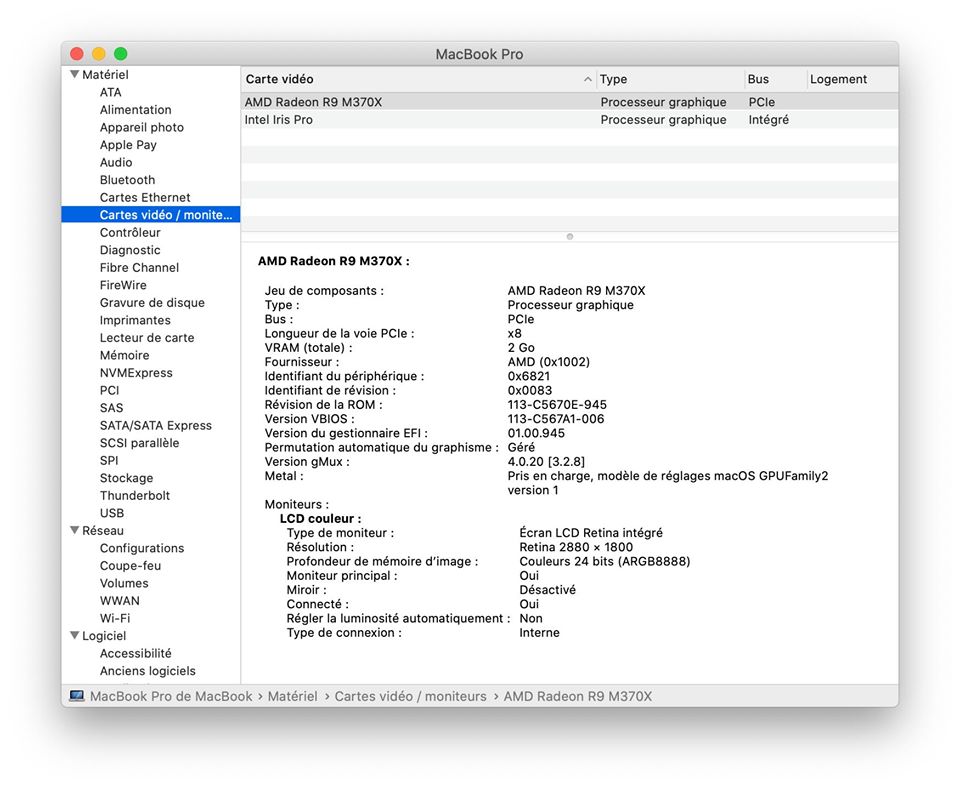
Task: Show Wi-Fi network information
Action: point(115,618)
